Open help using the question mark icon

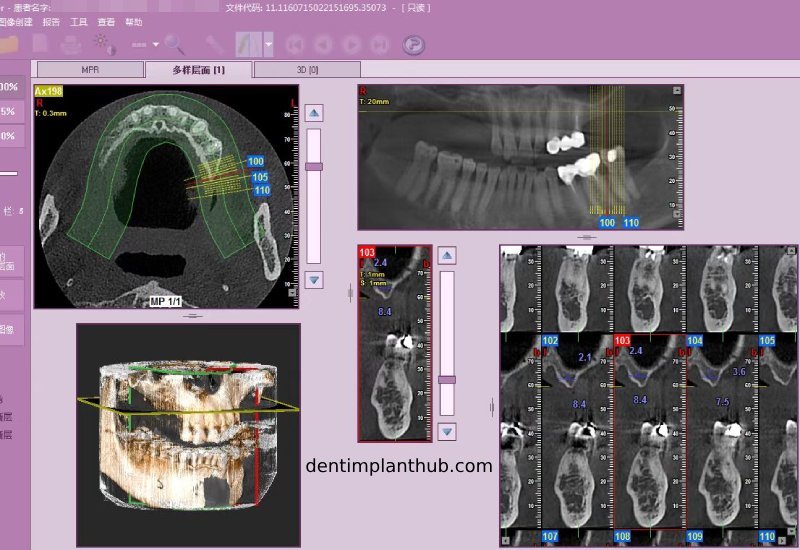pyautogui.click(x=413, y=45)
